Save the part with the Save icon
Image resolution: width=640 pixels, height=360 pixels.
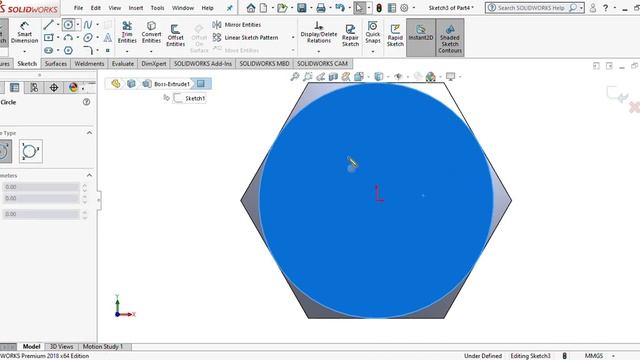tap(302, 8)
